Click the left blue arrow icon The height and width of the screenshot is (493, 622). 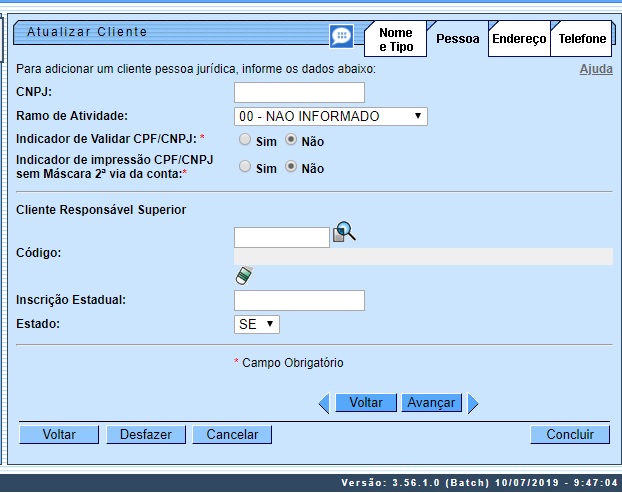[x=323, y=403]
